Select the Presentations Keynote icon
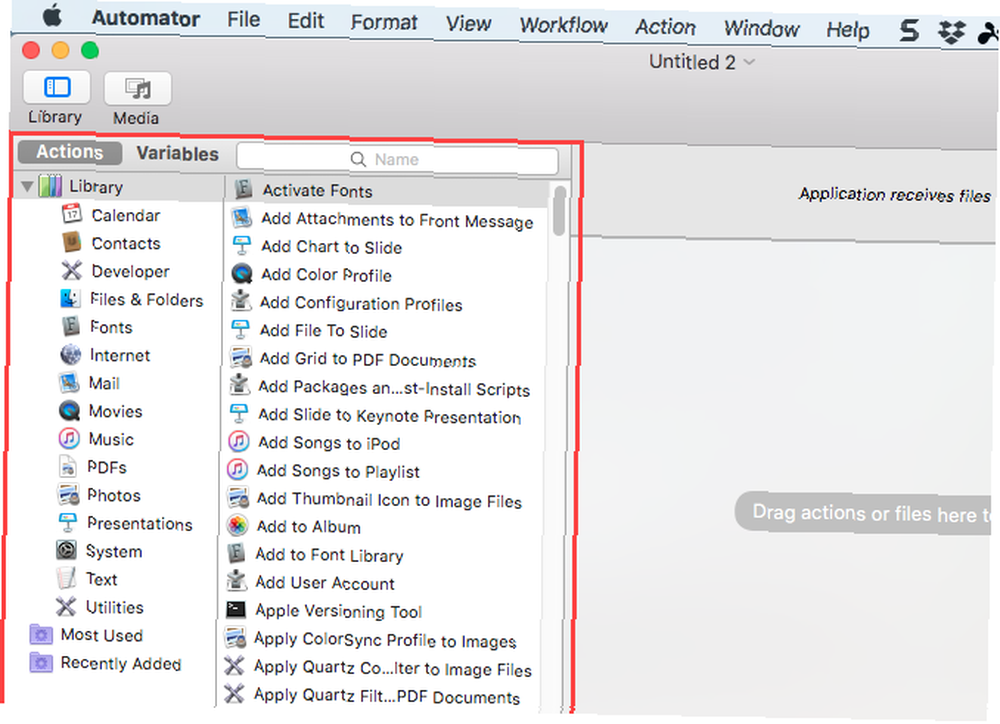 (x=67, y=522)
